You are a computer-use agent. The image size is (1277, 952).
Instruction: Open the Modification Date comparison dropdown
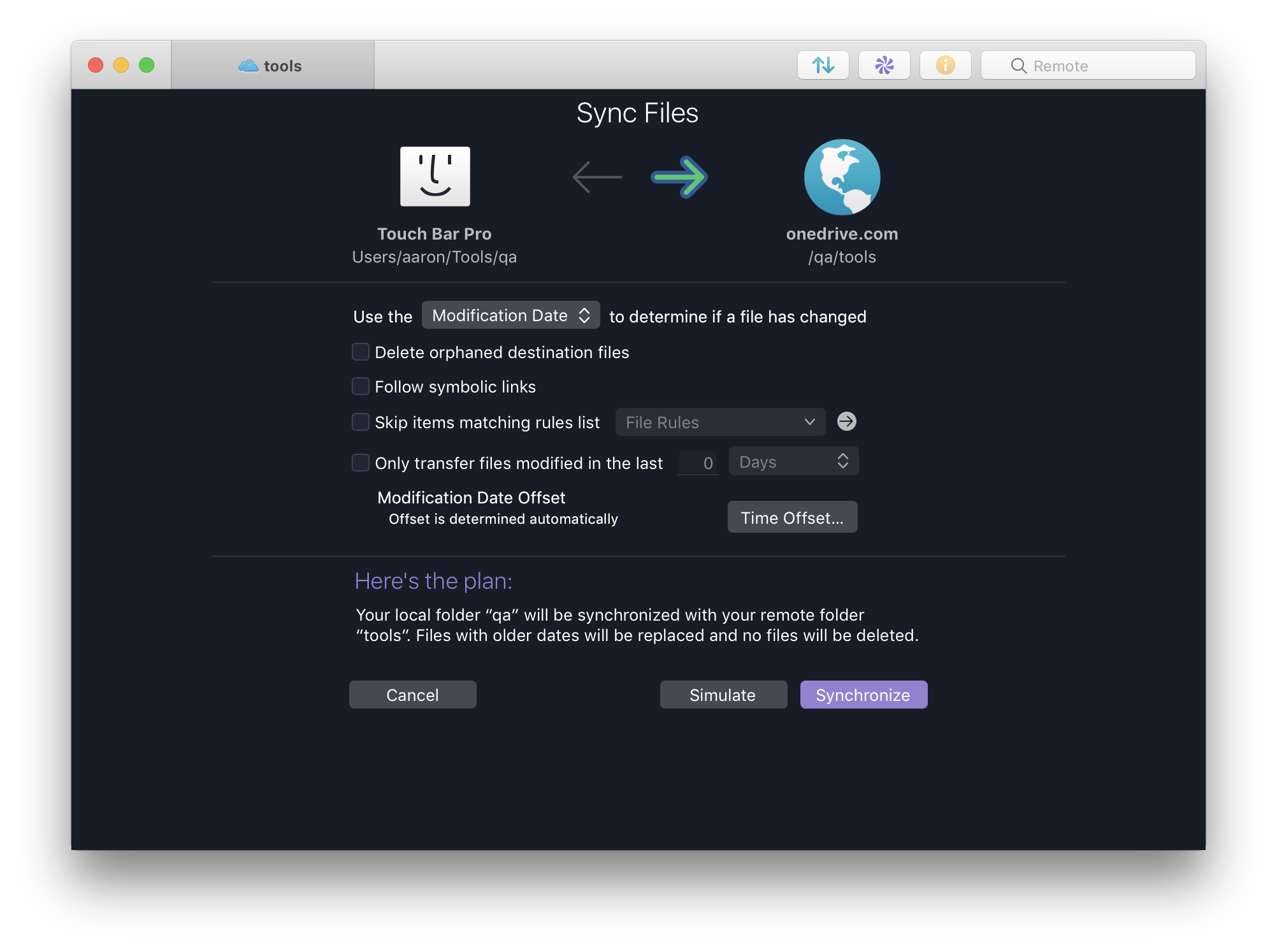510,315
